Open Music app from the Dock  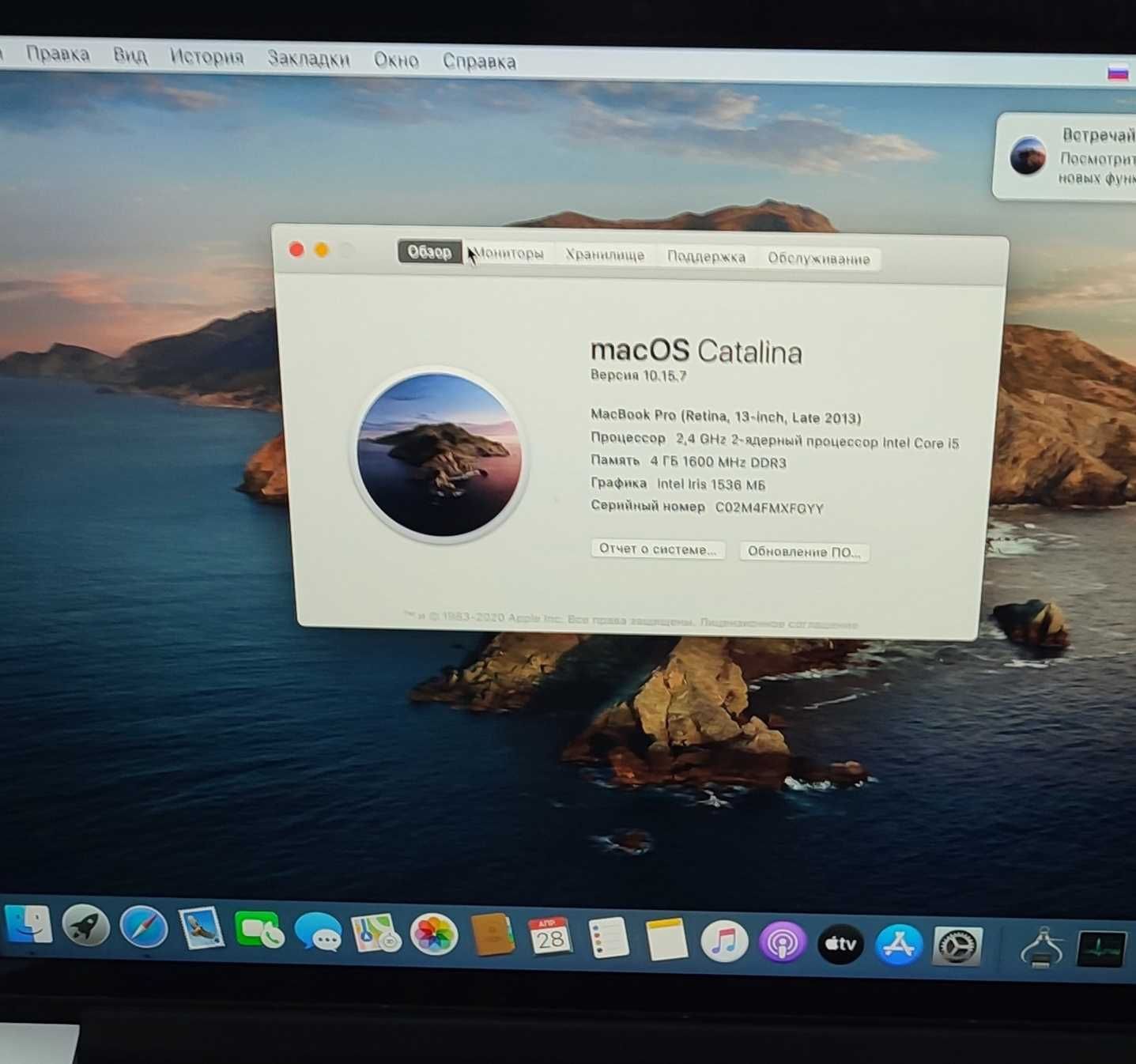pyautogui.click(x=724, y=942)
